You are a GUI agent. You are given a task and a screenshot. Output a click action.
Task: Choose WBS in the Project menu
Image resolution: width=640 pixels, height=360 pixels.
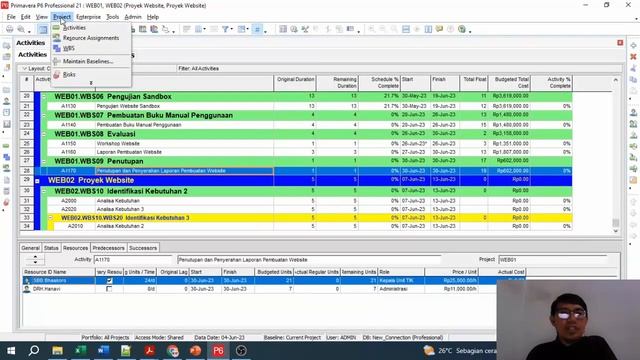pyautogui.click(x=91, y=48)
